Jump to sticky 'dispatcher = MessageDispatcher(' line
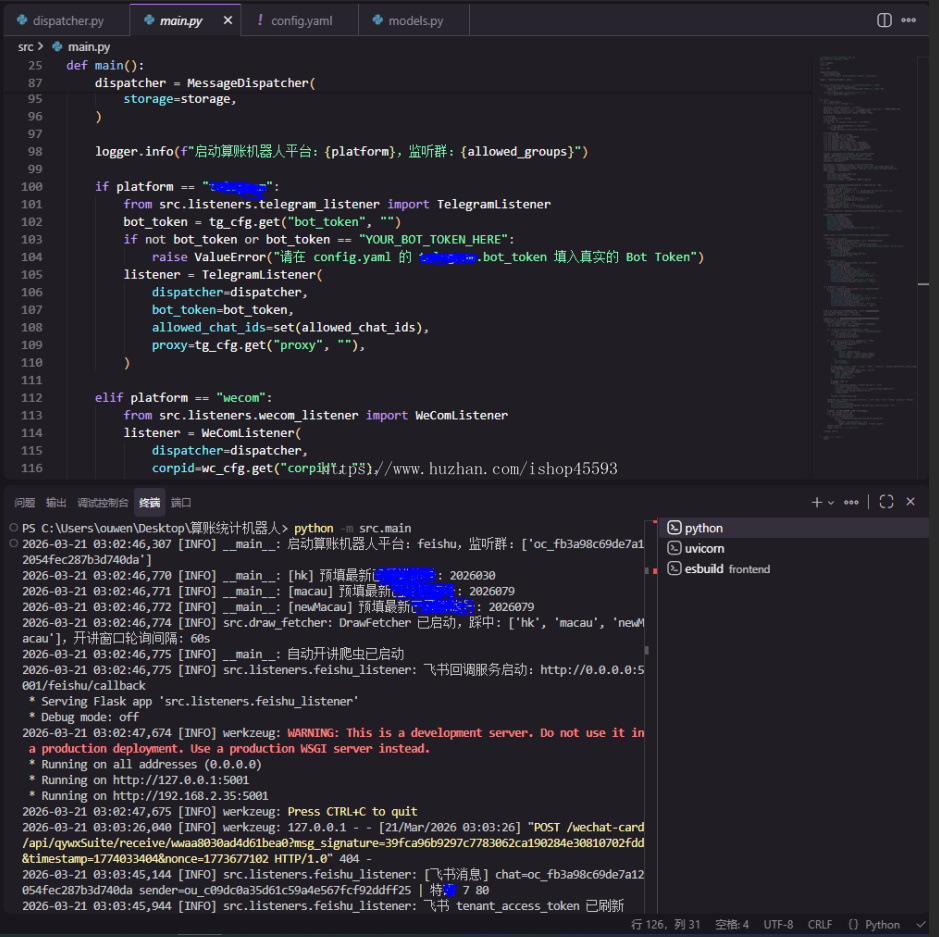Screen dimensions: 939x937 (x=205, y=83)
